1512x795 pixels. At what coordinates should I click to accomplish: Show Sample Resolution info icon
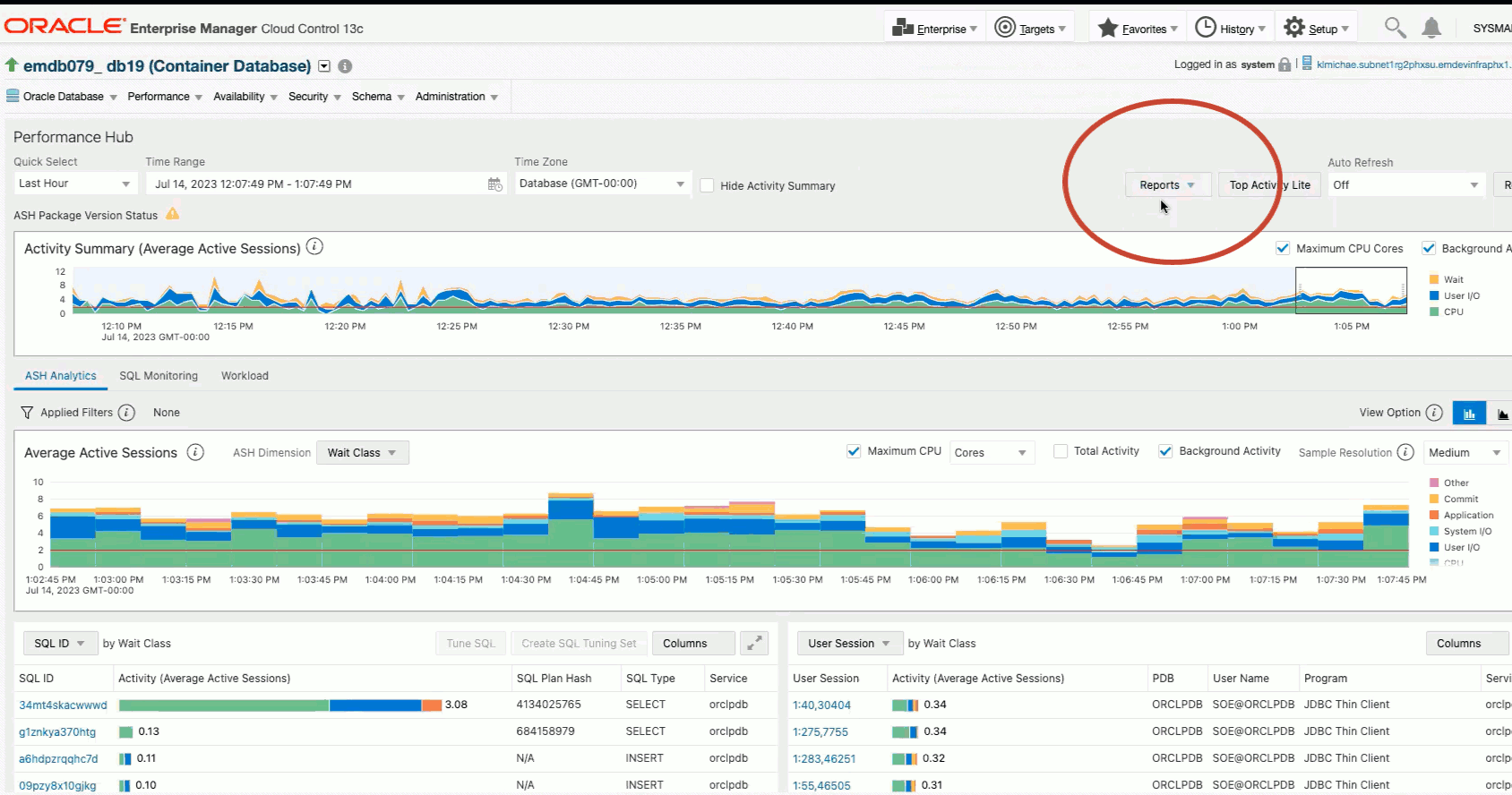(x=1405, y=452)
